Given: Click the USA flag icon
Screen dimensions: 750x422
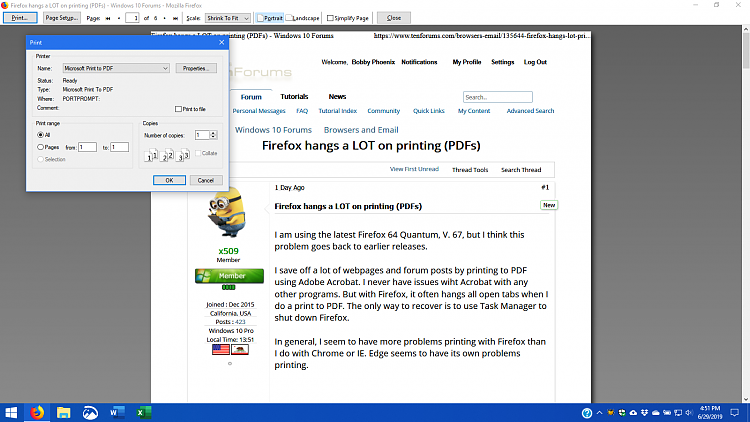Looking at the screenshot, I should tap(221, 349).
